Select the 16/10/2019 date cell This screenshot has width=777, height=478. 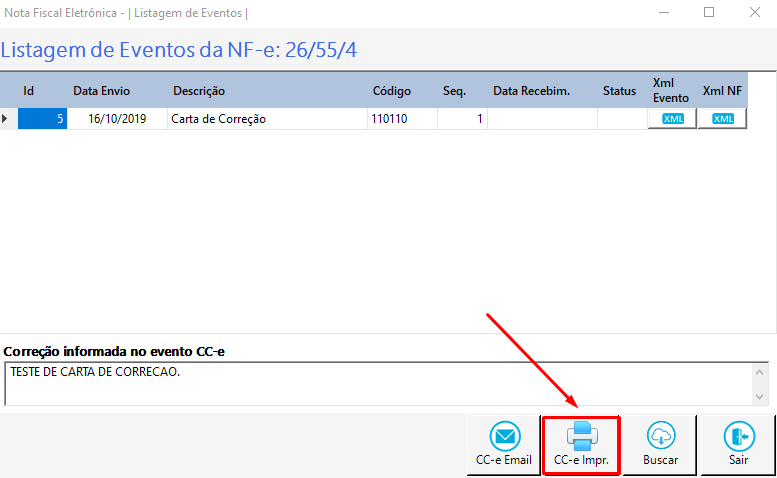pyautogui.click(x=117, y=119)
